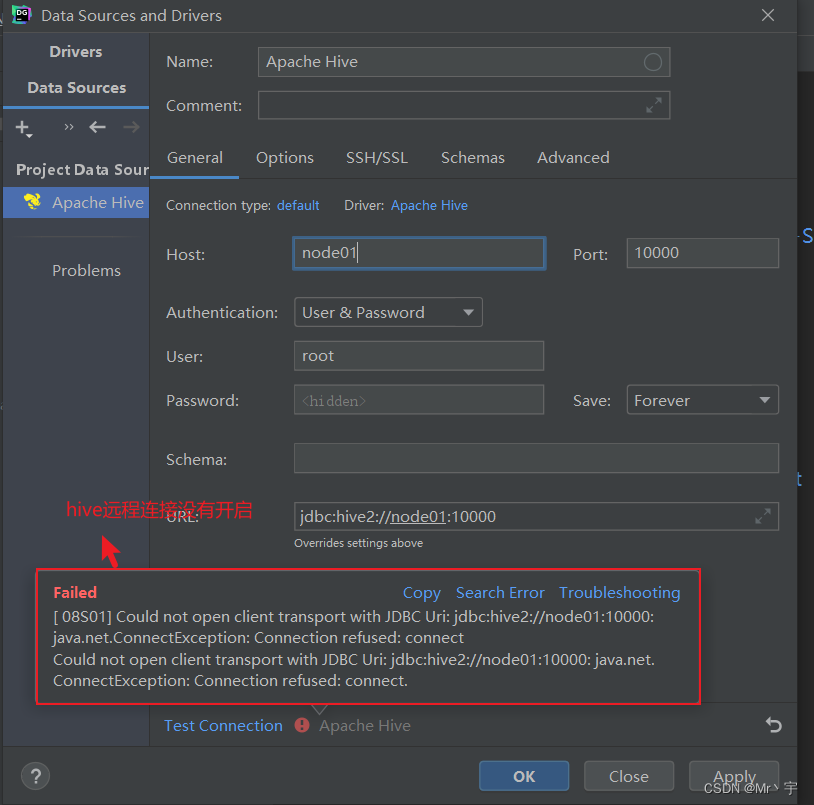Switch to the SSH/SSL tab
This screenshot has height=805, width=814.
376,158
